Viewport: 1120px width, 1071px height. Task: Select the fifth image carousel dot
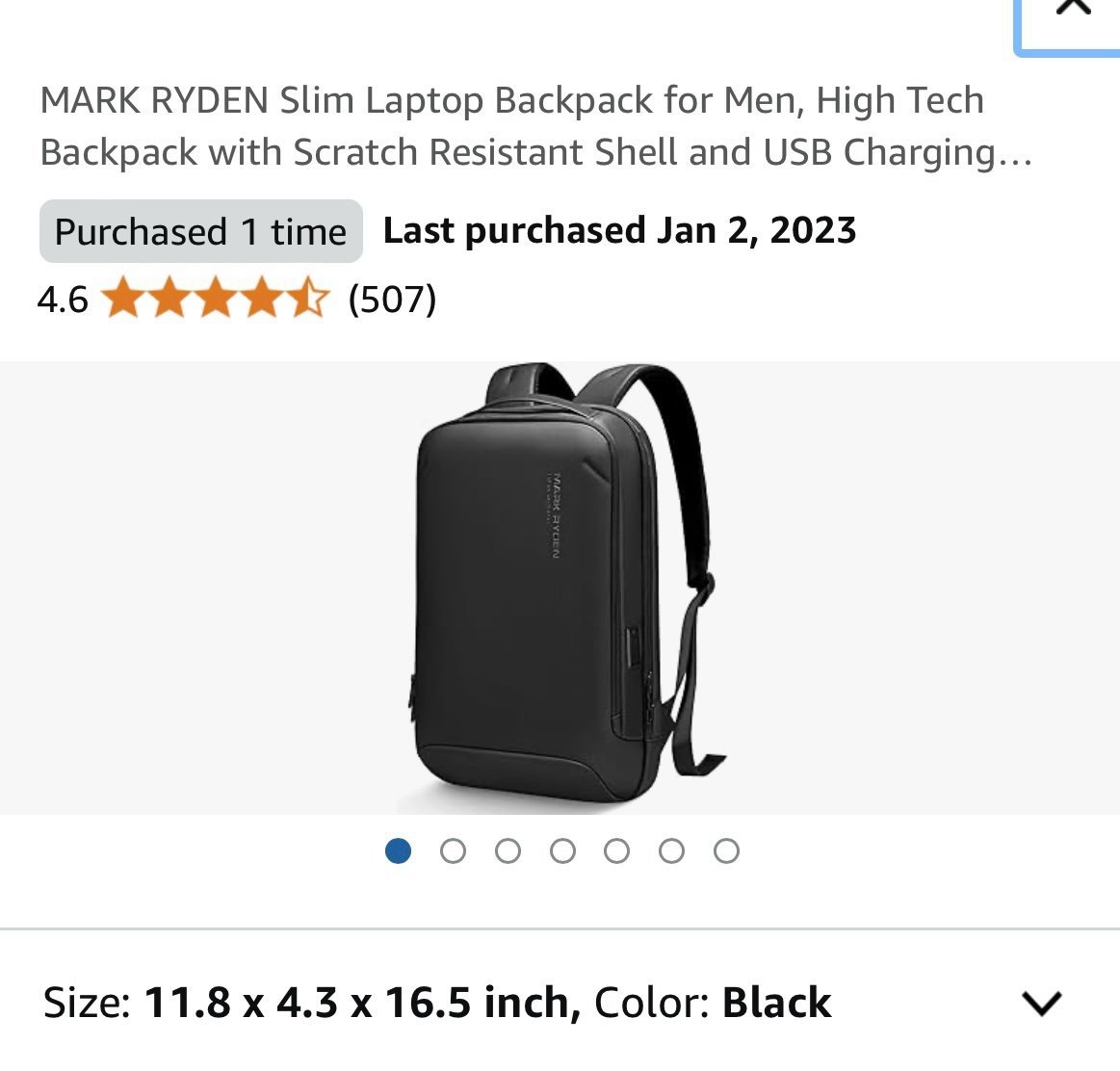pyautogui.click(x=617, y=850)
